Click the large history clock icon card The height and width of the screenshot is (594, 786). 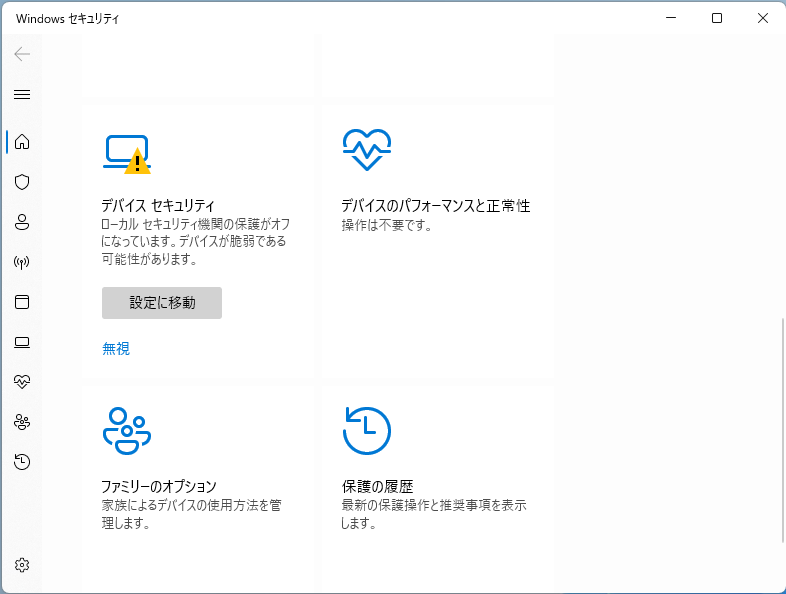367,431
